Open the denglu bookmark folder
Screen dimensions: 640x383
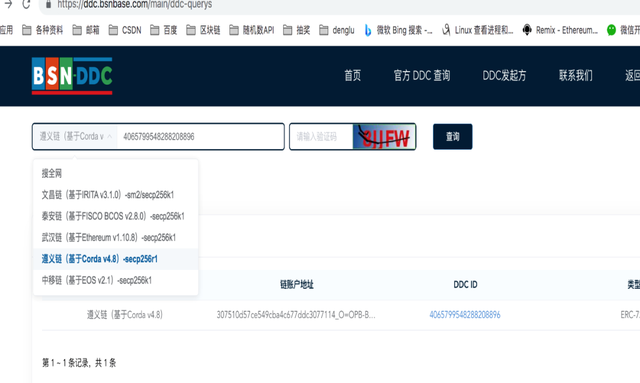point(337,30)
